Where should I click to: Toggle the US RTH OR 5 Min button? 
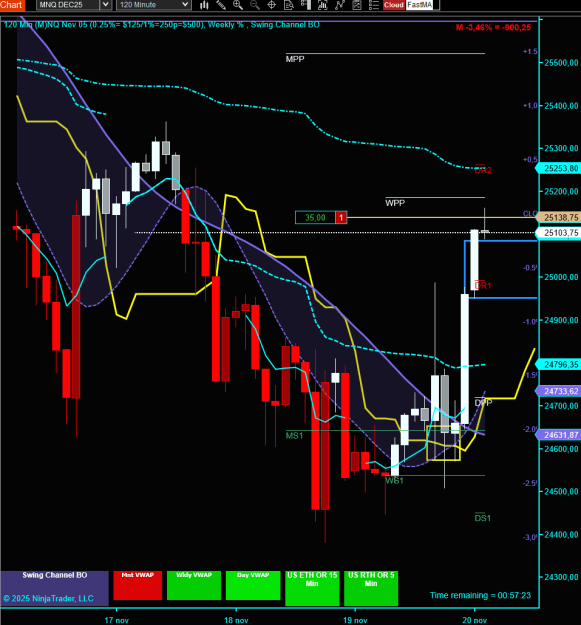click(x=371, y=588)
